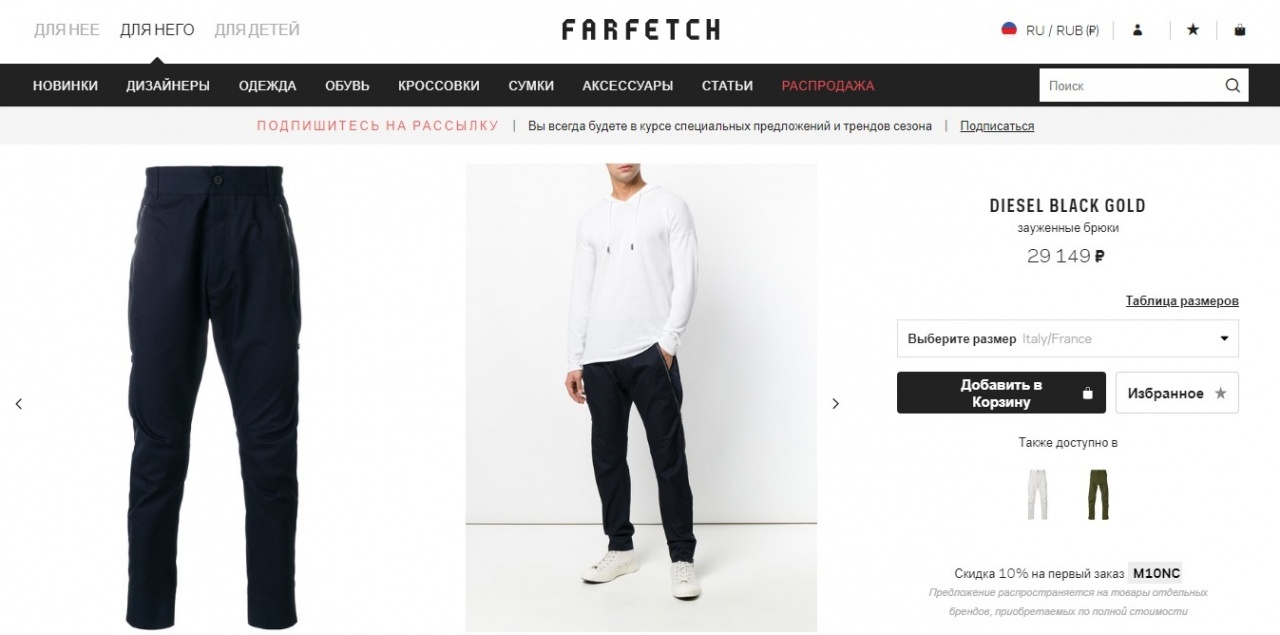Show previous product image arrow
Screen dimensions: 1280x635
[x=19, y=404]
